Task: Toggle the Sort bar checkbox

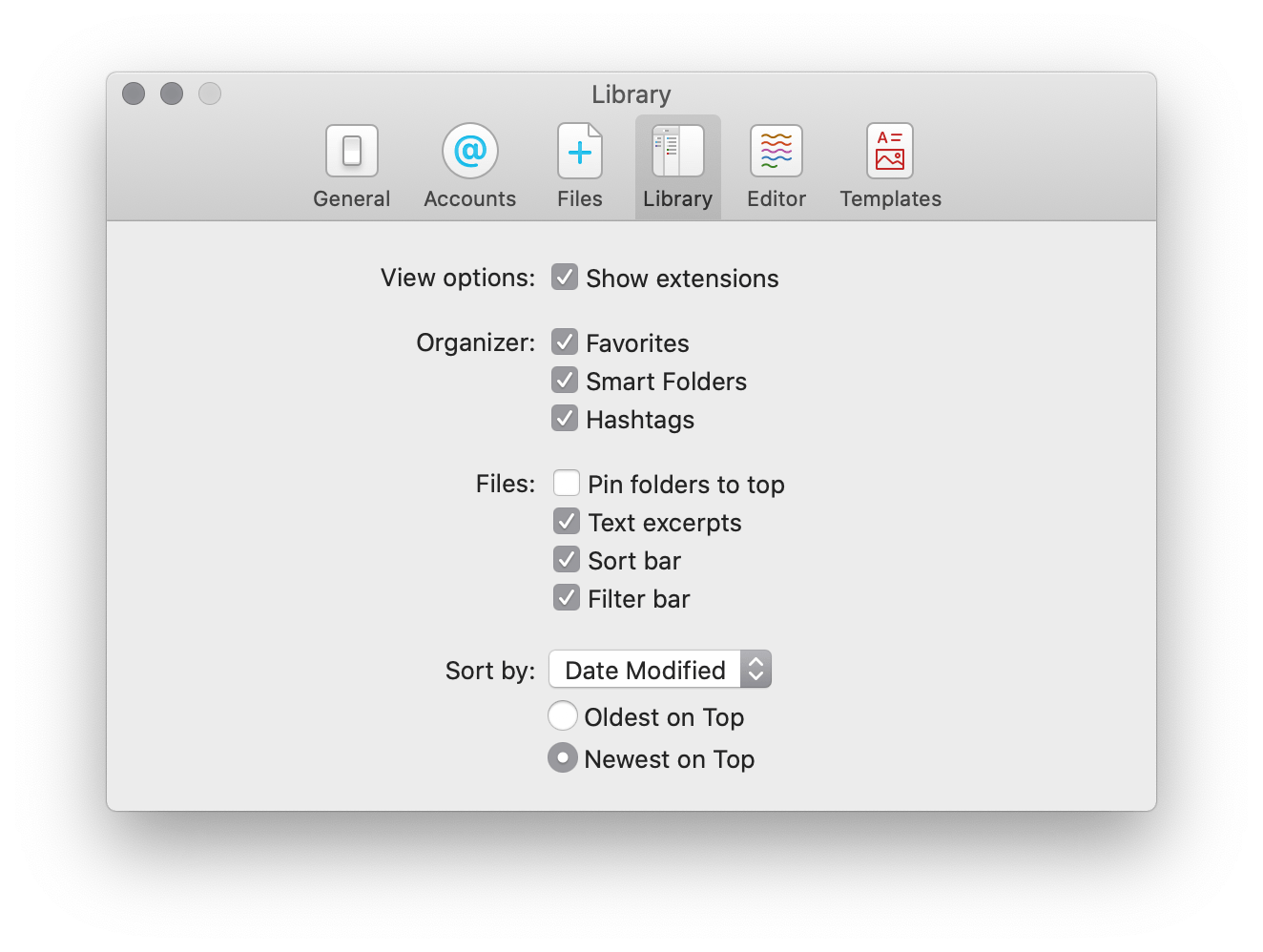Action: pyautogui.click(x=567, y=559)
